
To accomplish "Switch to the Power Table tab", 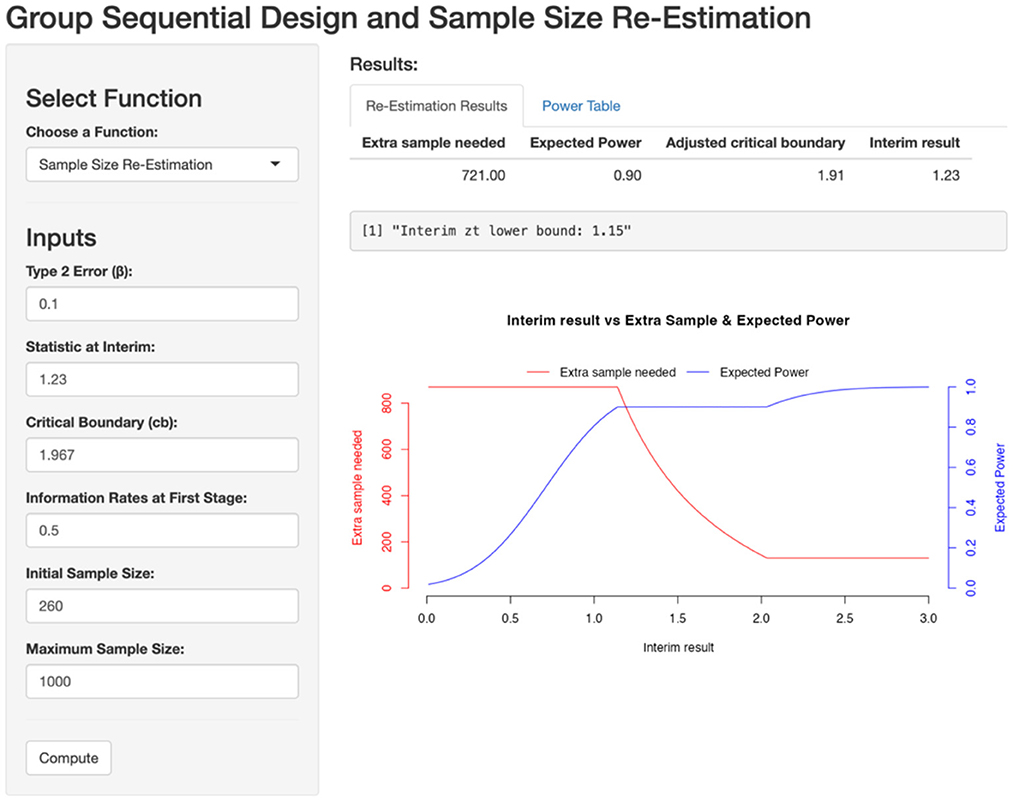I will [x=581, y=106].
